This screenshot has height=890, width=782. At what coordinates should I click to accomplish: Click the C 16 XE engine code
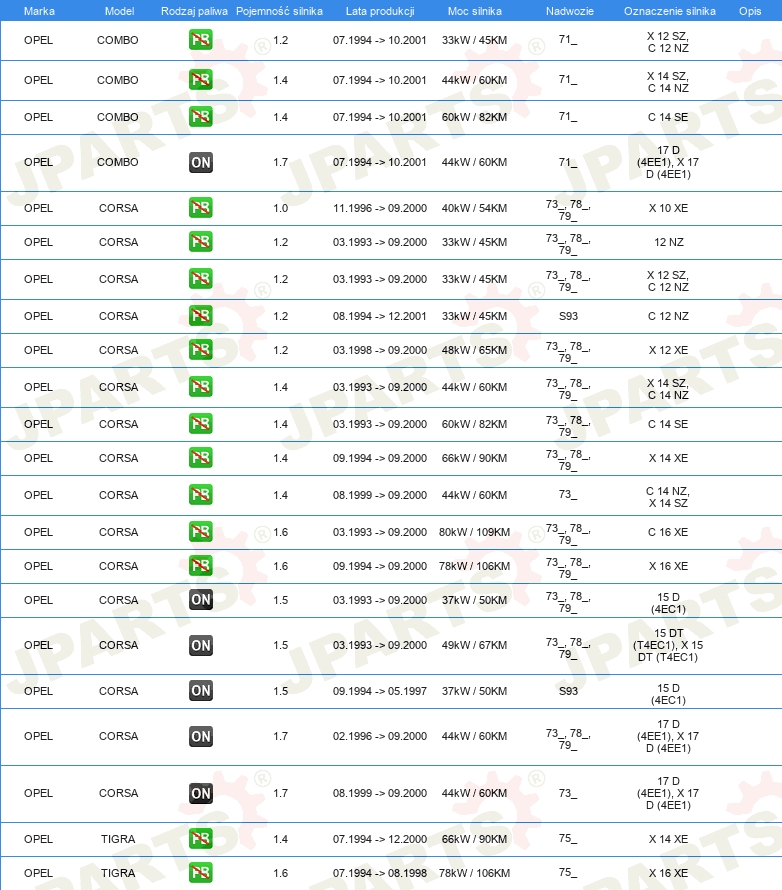(668, 532)
